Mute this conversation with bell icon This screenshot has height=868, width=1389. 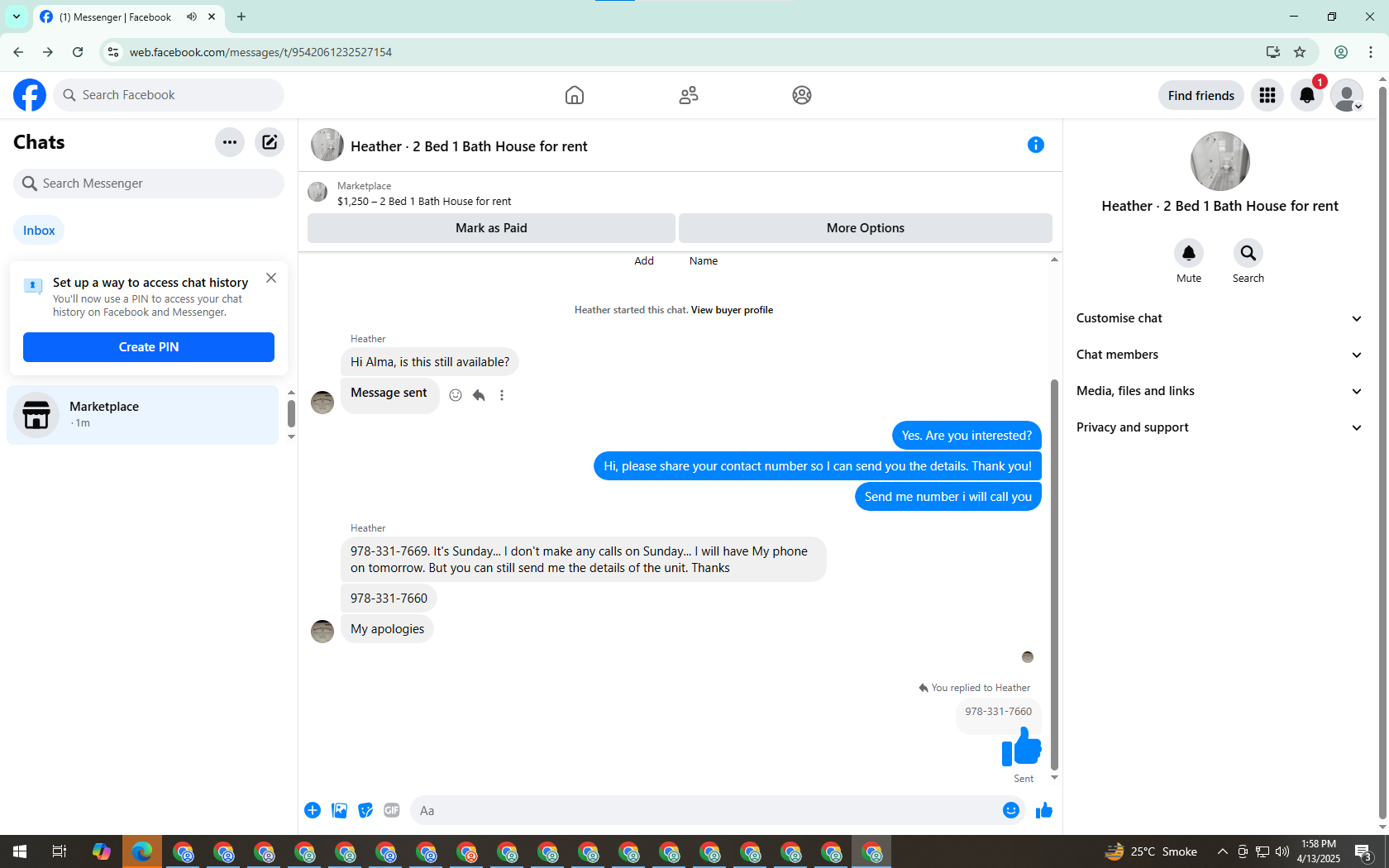click(1189, 253)
